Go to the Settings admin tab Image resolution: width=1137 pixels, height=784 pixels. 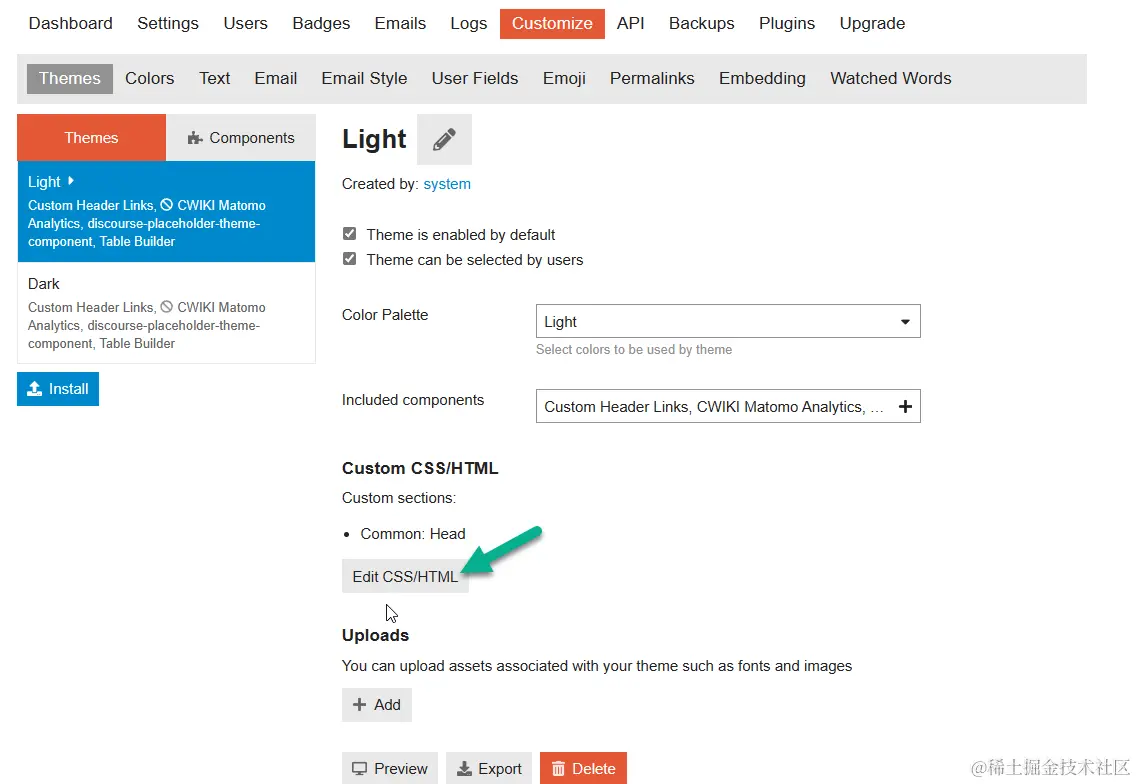(x=168, y=23)
